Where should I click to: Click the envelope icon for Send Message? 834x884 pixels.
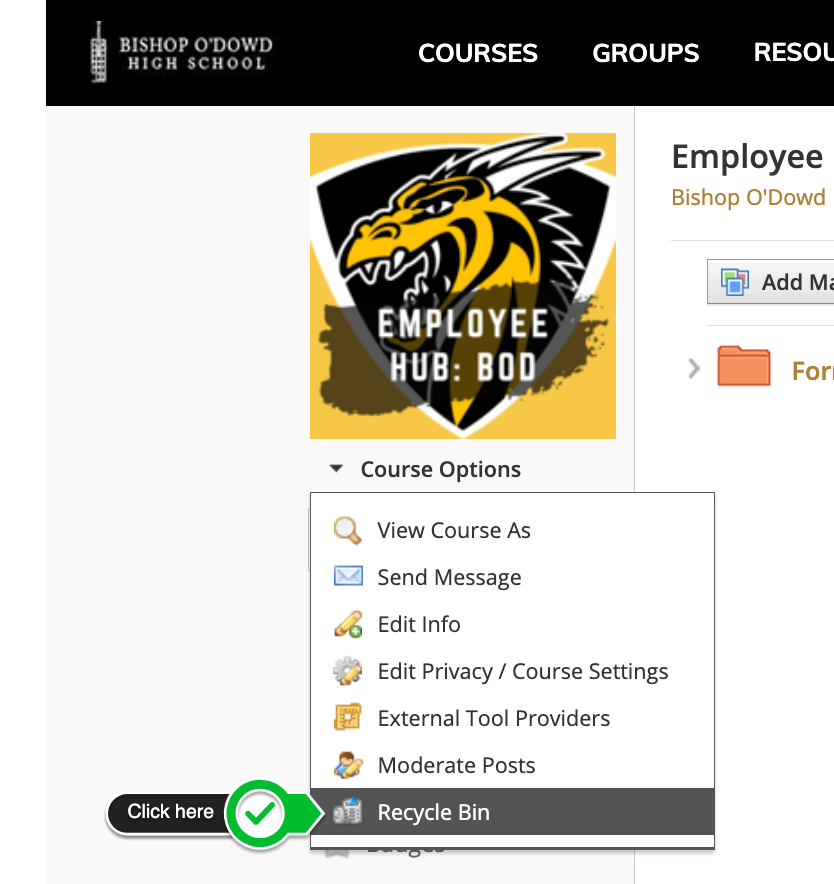(348, 576)
